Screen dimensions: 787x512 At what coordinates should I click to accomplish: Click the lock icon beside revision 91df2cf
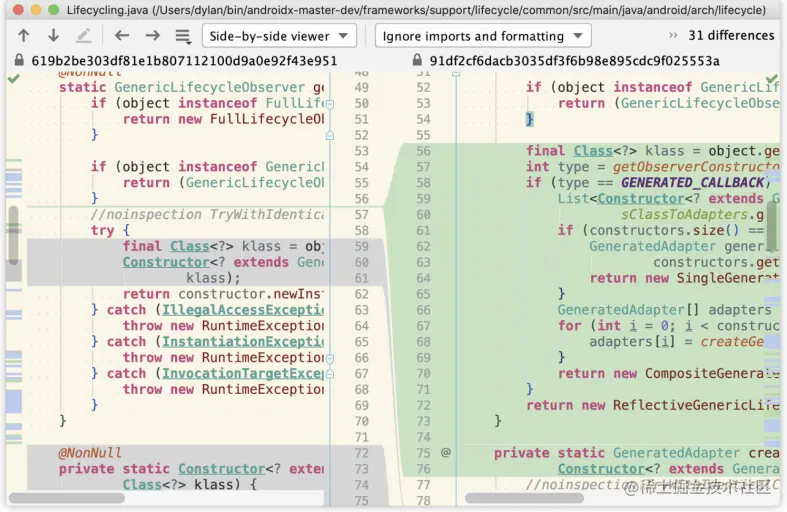417,60
